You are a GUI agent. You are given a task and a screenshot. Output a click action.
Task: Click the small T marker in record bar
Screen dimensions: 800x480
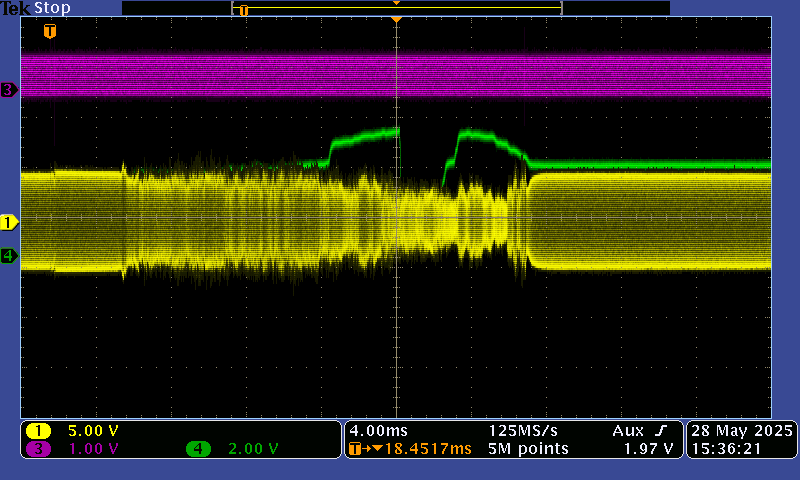243,10
